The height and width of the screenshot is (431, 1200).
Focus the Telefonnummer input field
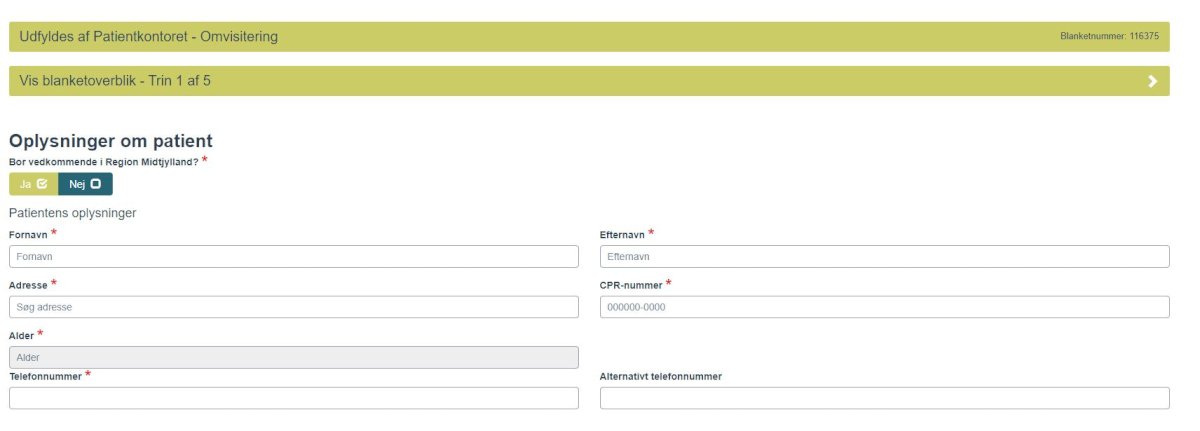click(294, 398)
